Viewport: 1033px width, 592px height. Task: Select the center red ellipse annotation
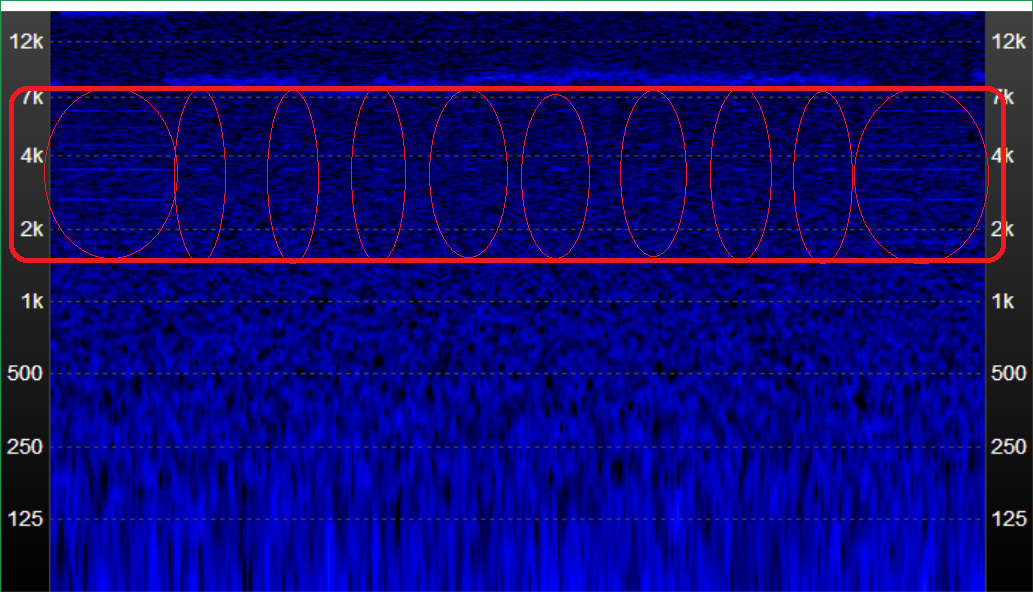click(557, 175)
